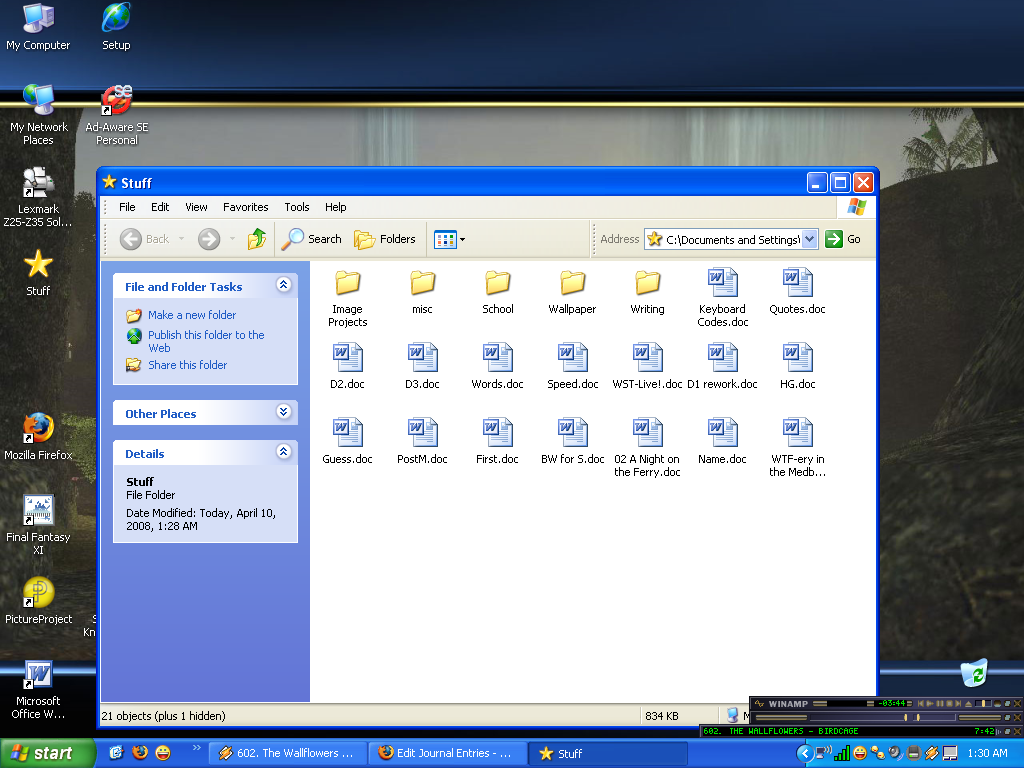Go to previous track in Winamp
Viewport: 1024px width, 768px height.
point(921,703)
